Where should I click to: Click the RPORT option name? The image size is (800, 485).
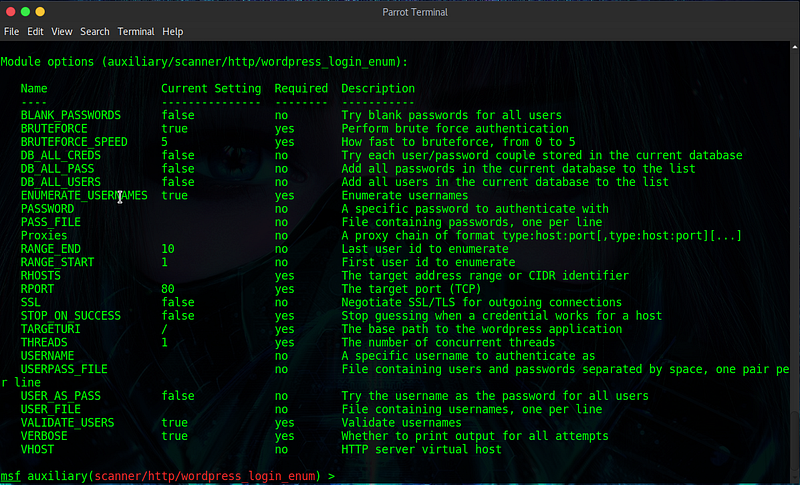click(37, 289)
